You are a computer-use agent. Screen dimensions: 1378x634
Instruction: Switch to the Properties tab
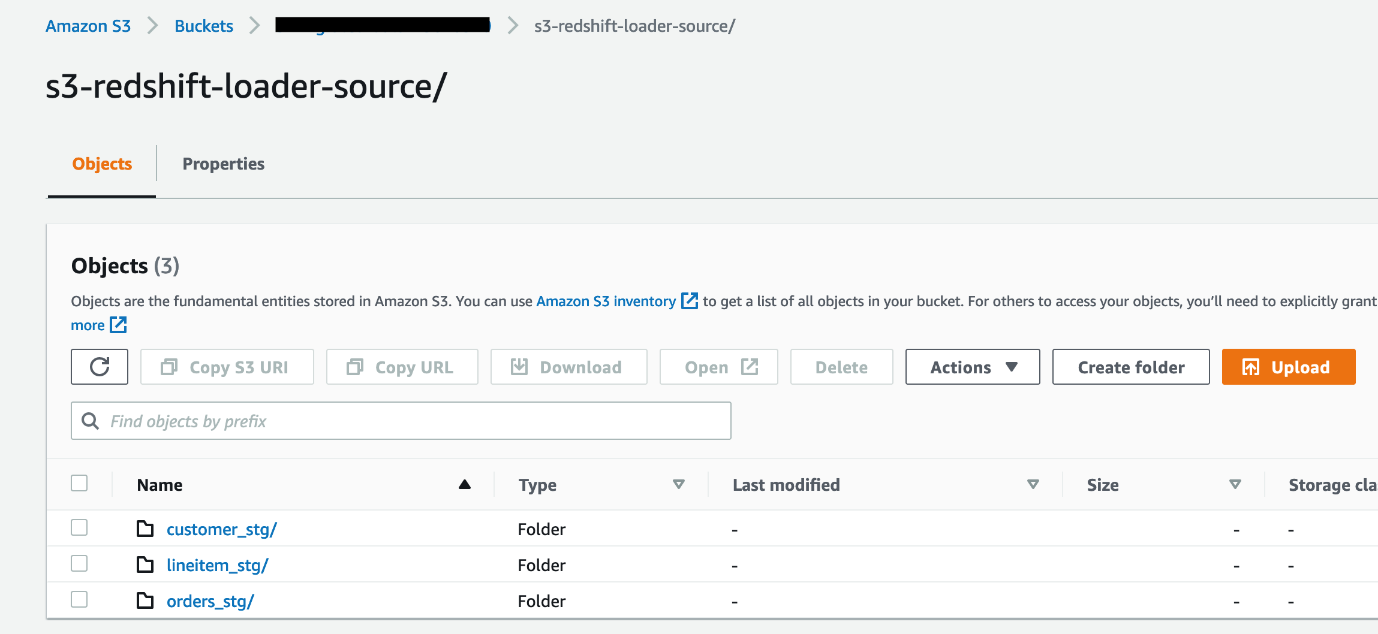click(x=223, y=164)
